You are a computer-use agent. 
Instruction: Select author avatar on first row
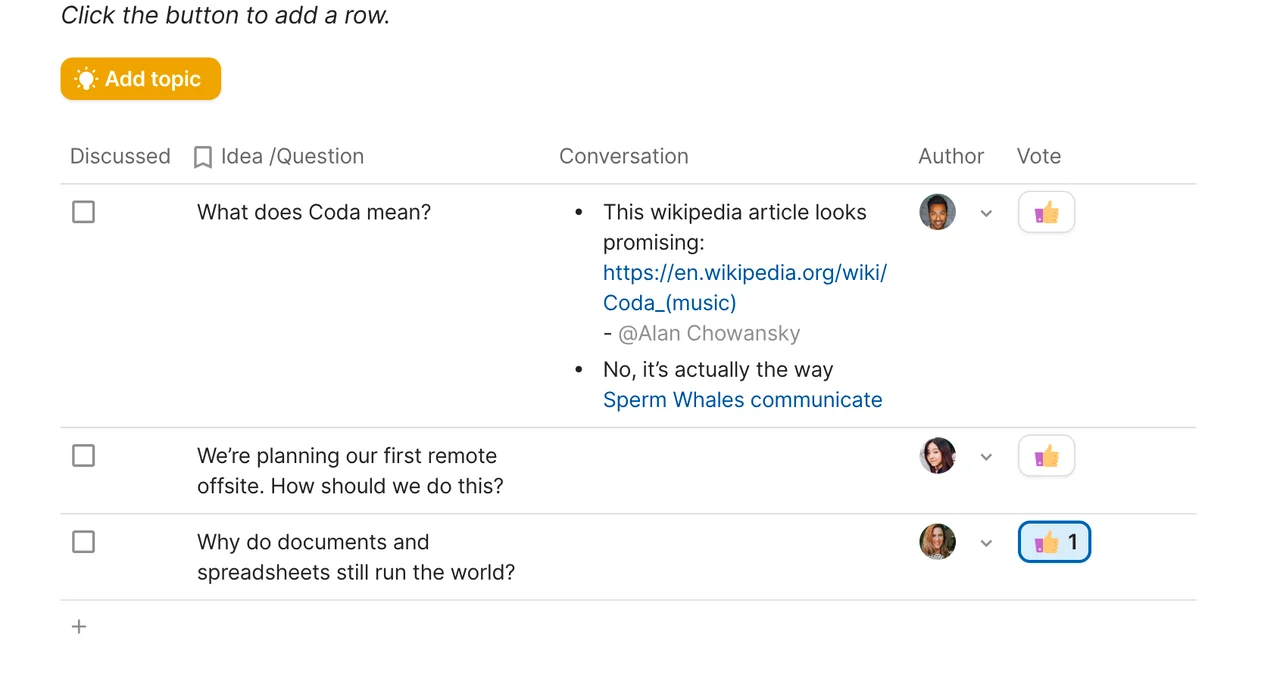coord(937,212)
